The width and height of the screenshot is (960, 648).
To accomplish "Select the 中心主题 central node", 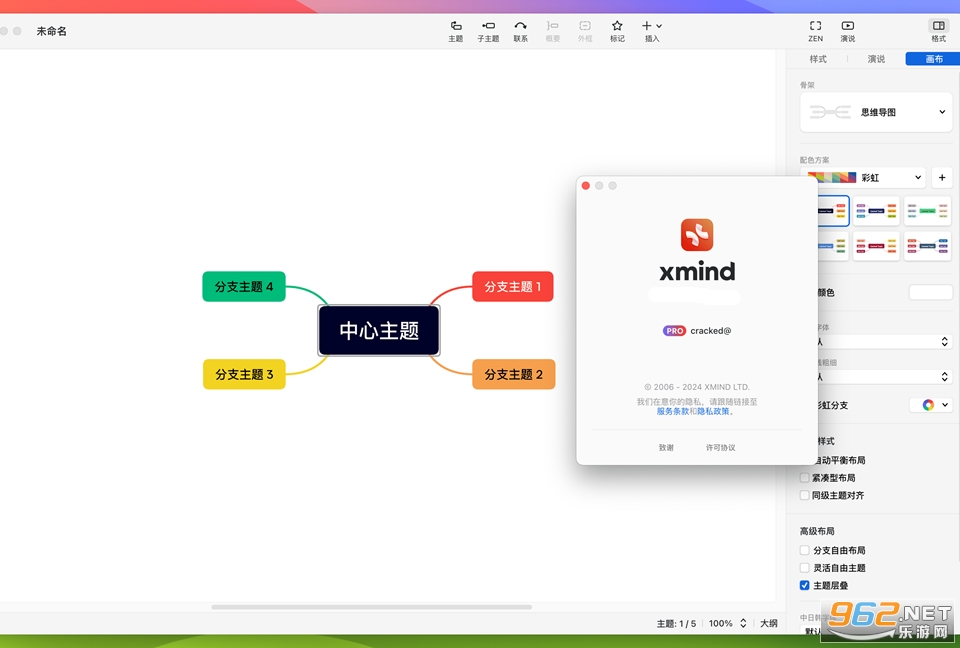I will (379, 331).
